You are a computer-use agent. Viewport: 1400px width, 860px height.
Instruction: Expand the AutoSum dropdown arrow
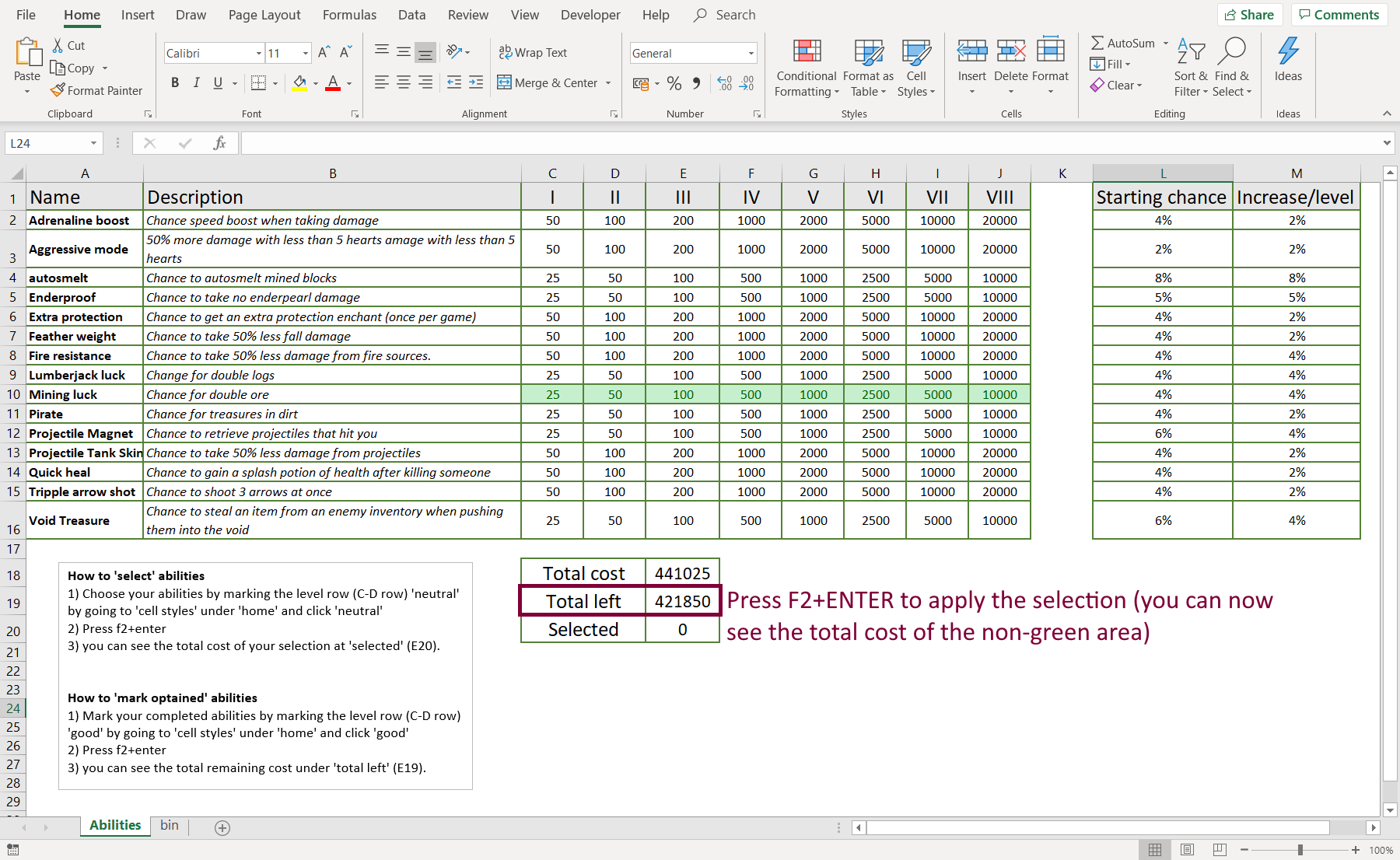[1166, 44]
